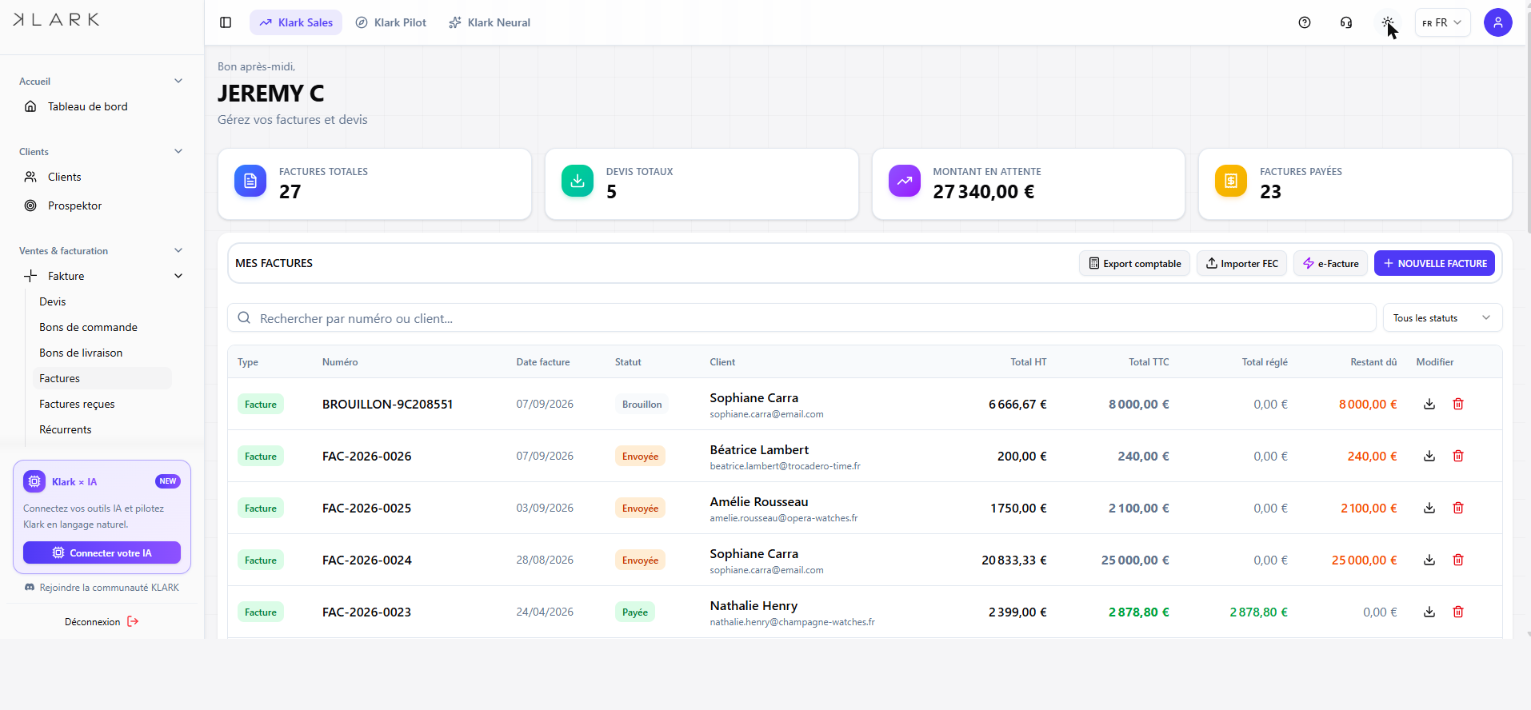Open Bons de commande in sidebar

pos(88,327)
